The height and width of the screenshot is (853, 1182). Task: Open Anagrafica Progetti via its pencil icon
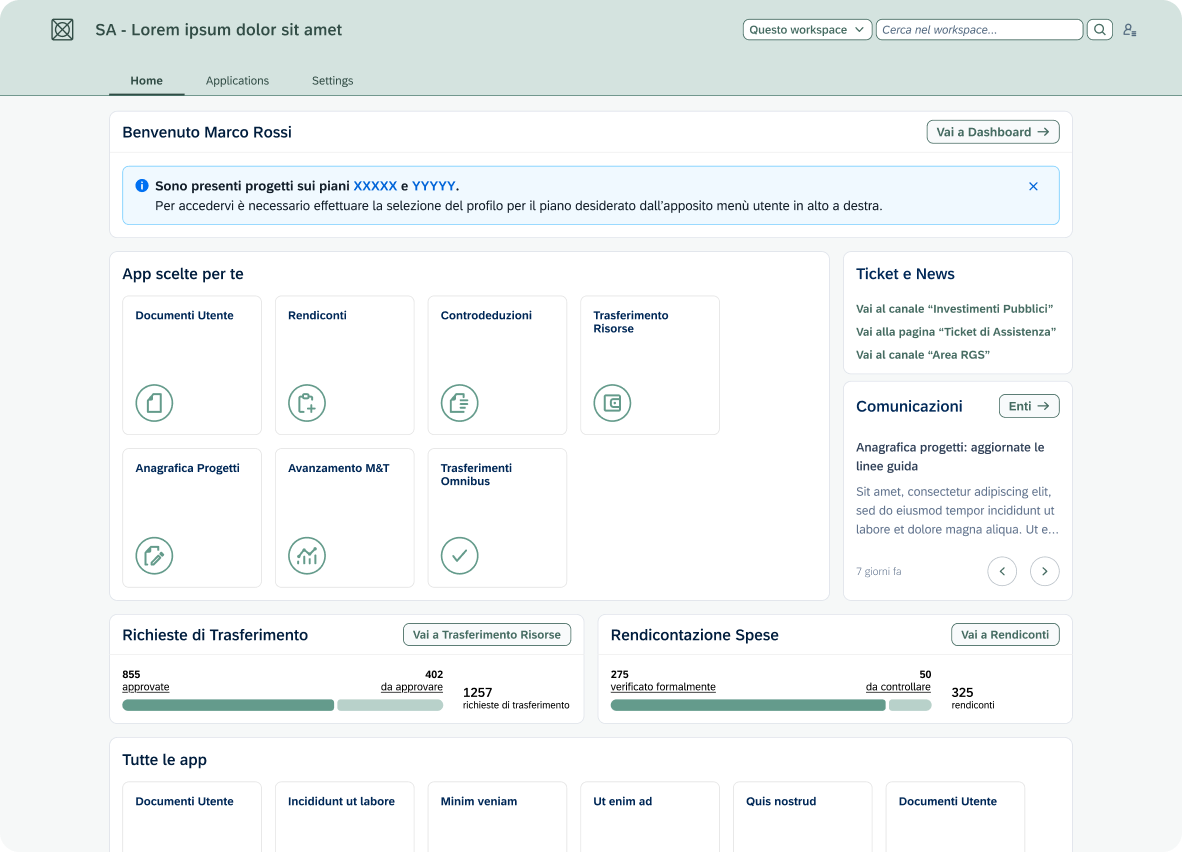[x=154, y=555]
